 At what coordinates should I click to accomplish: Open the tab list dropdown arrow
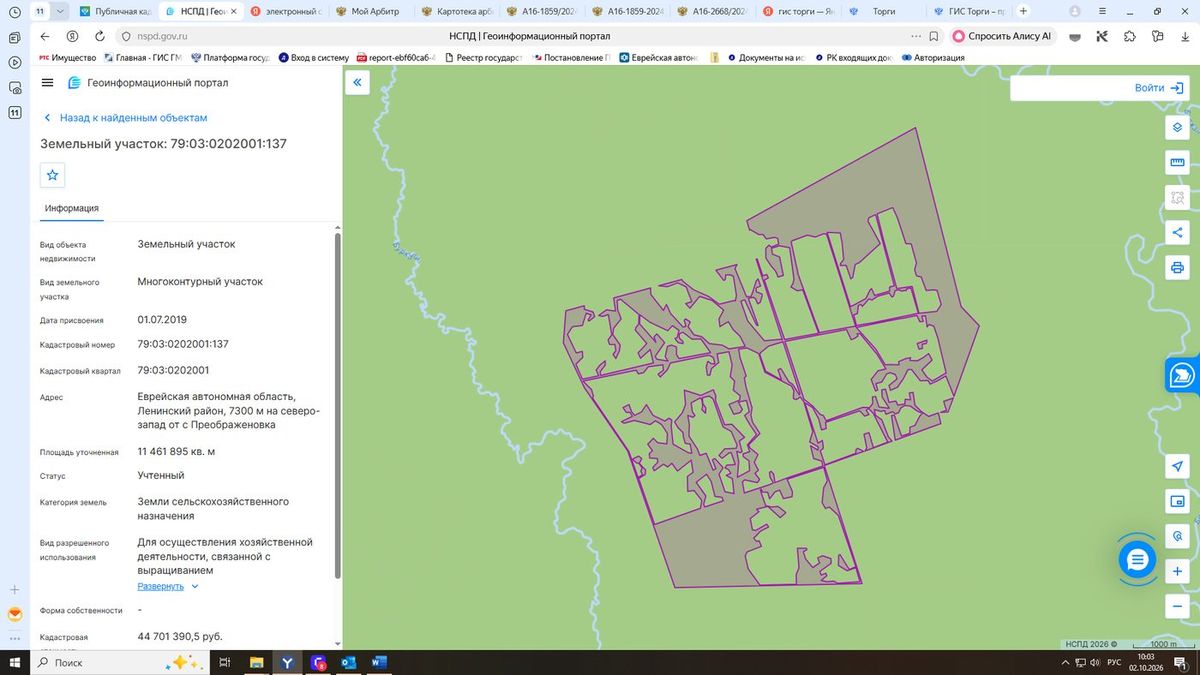point(60,11)
